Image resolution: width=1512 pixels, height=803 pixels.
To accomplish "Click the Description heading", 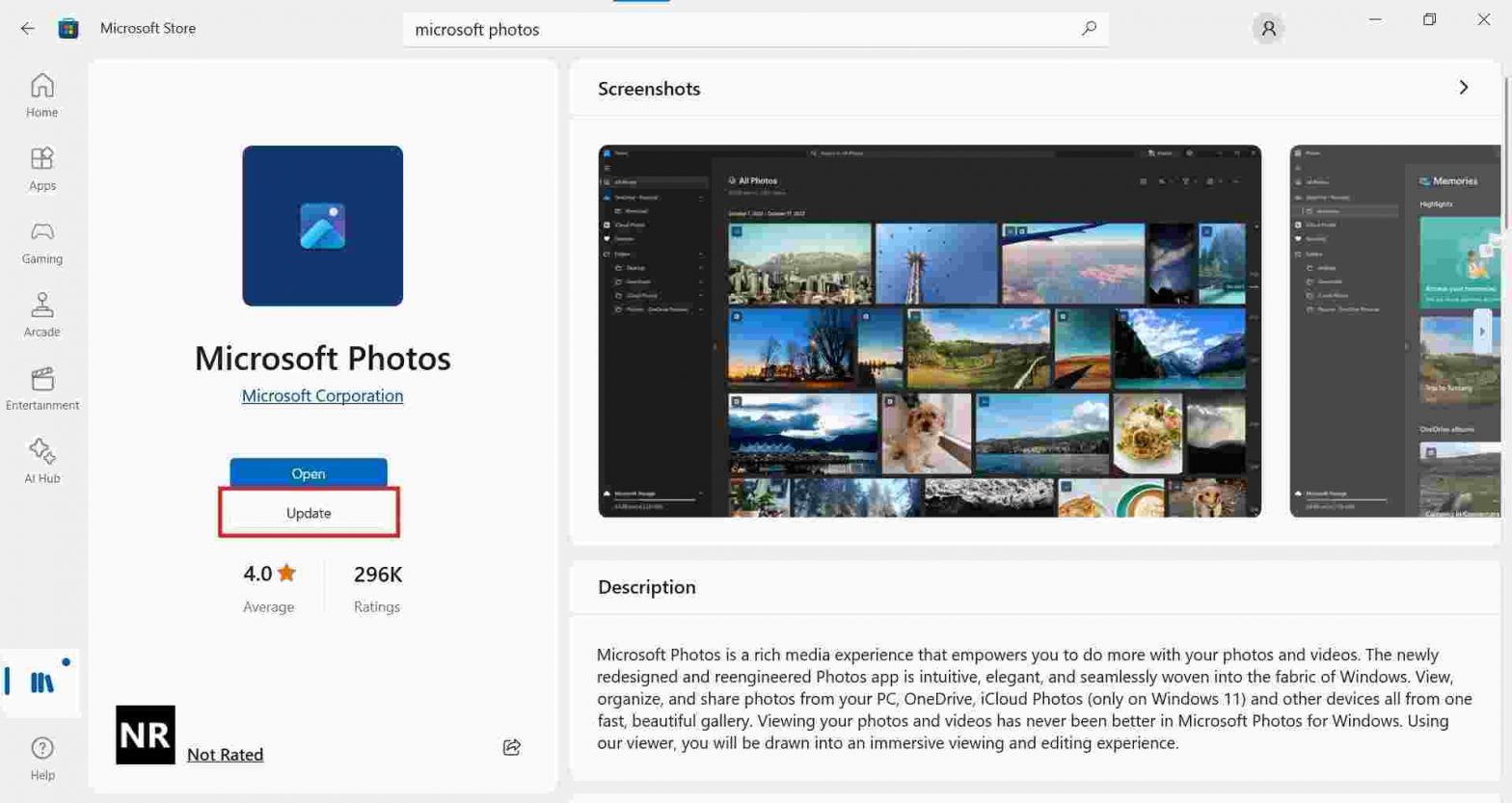I will coord(646,587).
